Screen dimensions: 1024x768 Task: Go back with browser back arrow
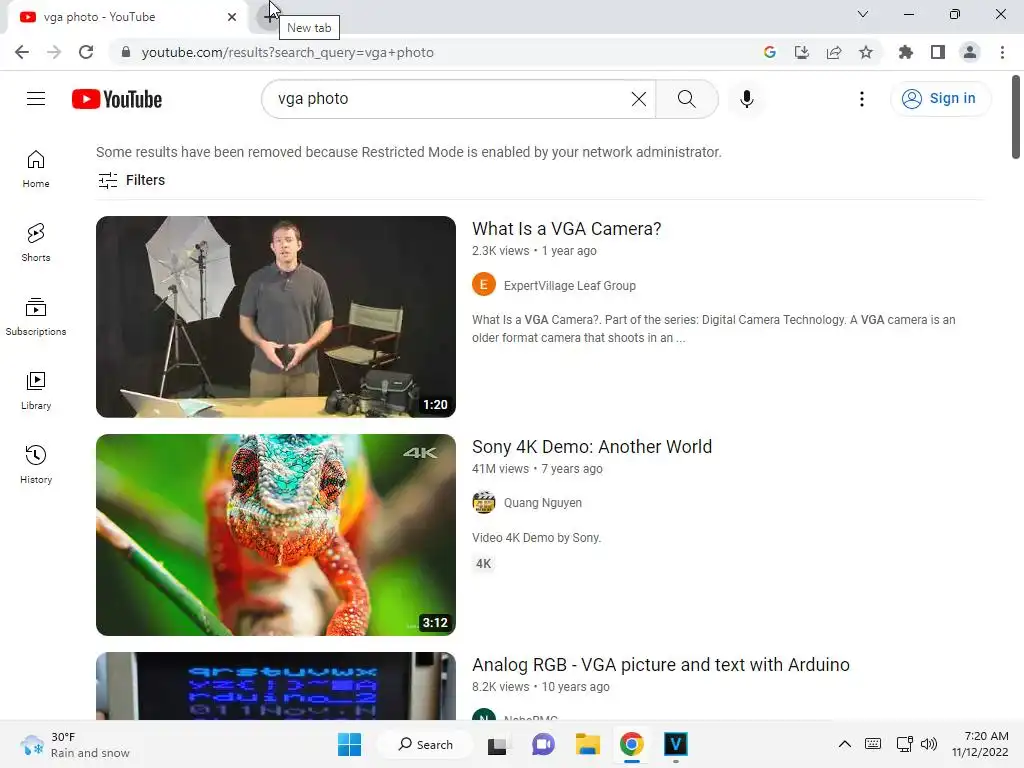22,52
